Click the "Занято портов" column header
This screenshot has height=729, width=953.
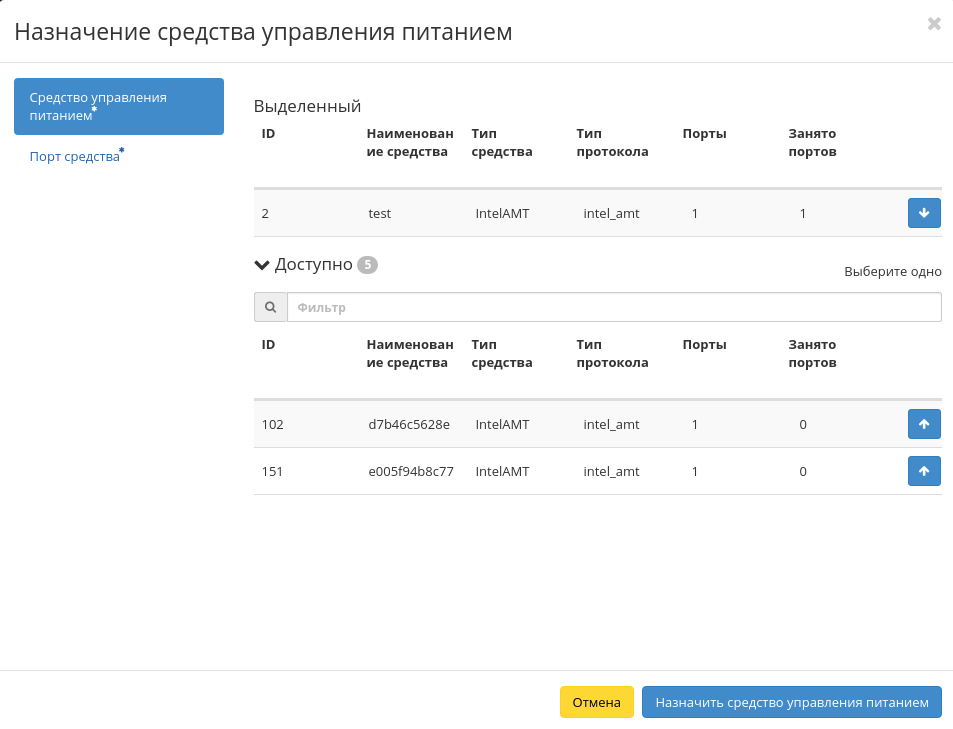point(811,353)
